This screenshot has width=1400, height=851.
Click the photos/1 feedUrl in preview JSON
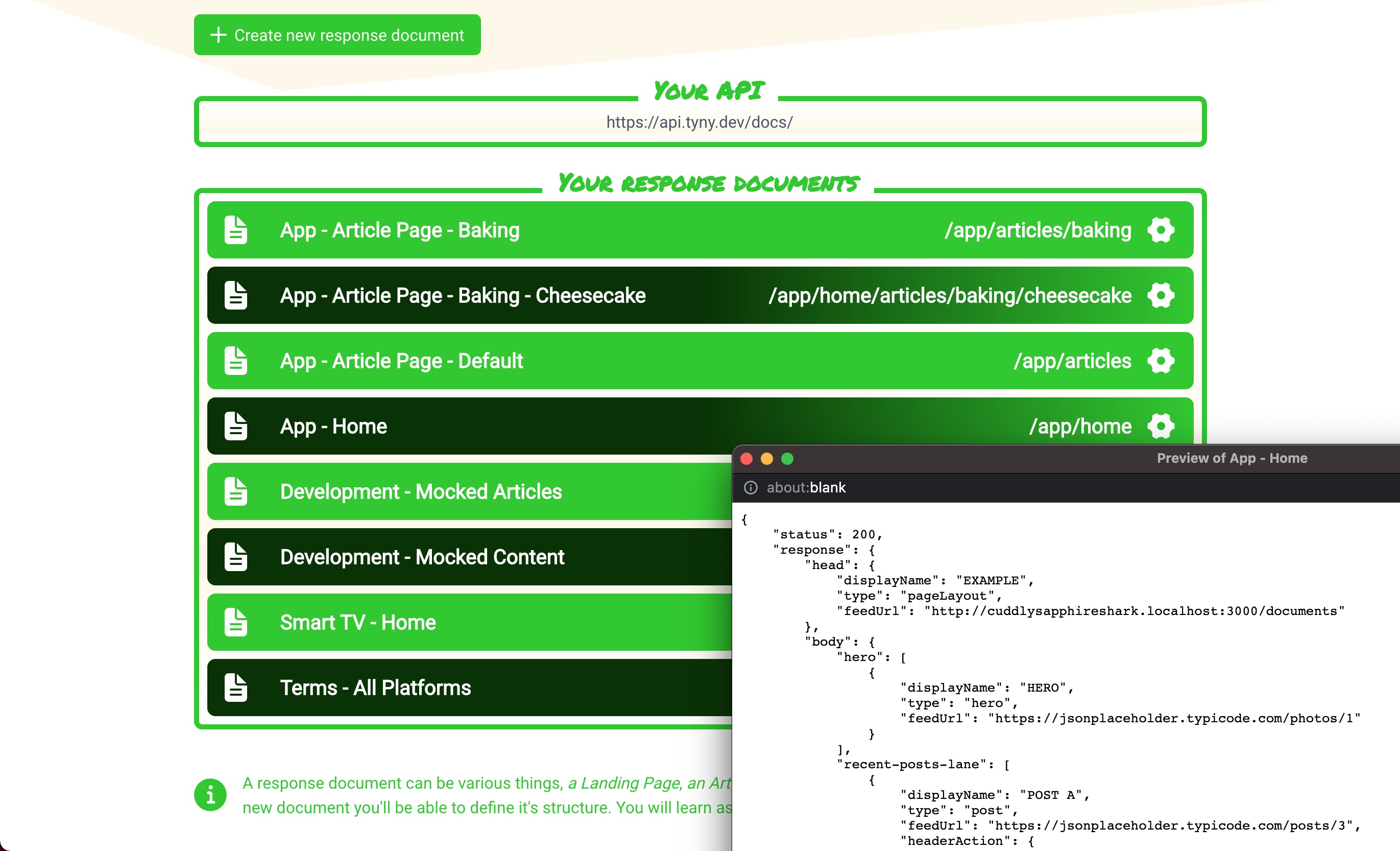[x=1174, y=719]
